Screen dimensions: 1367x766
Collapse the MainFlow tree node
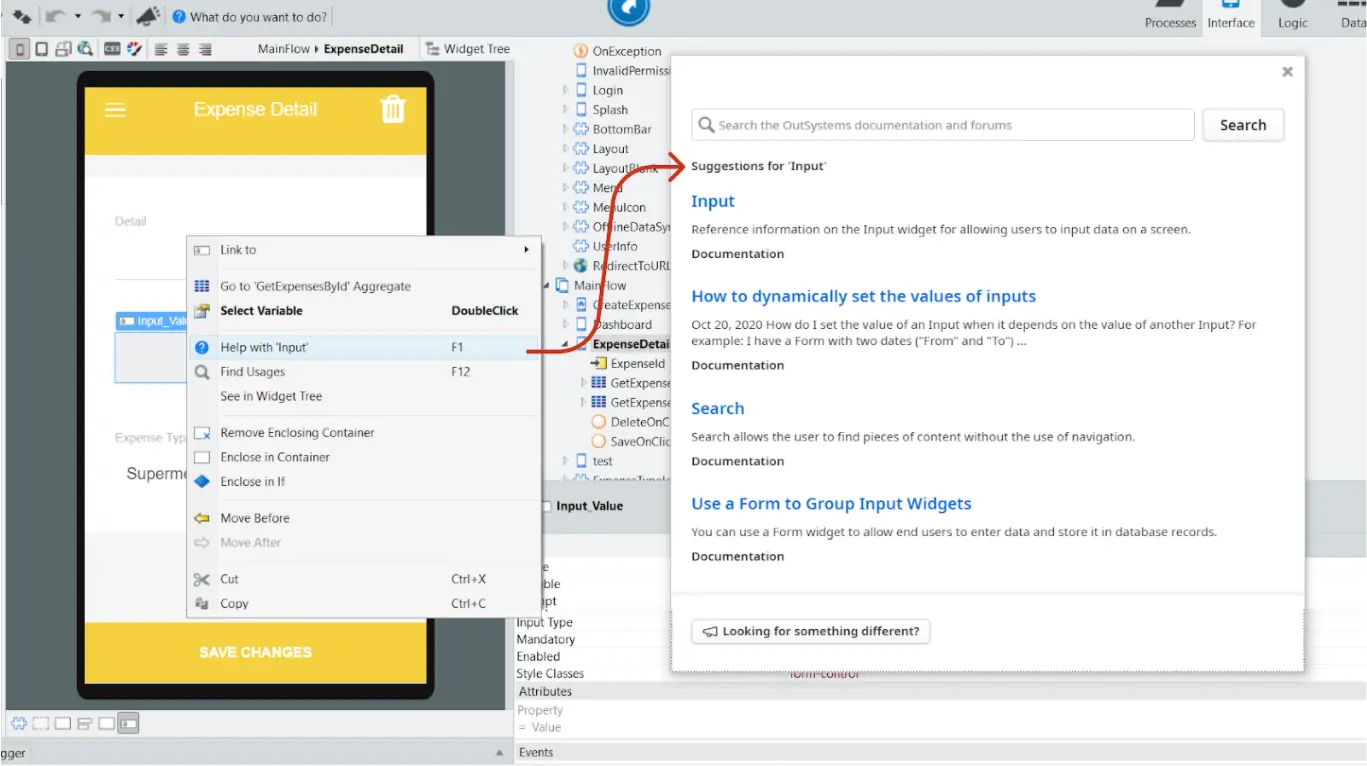(548, 285)
